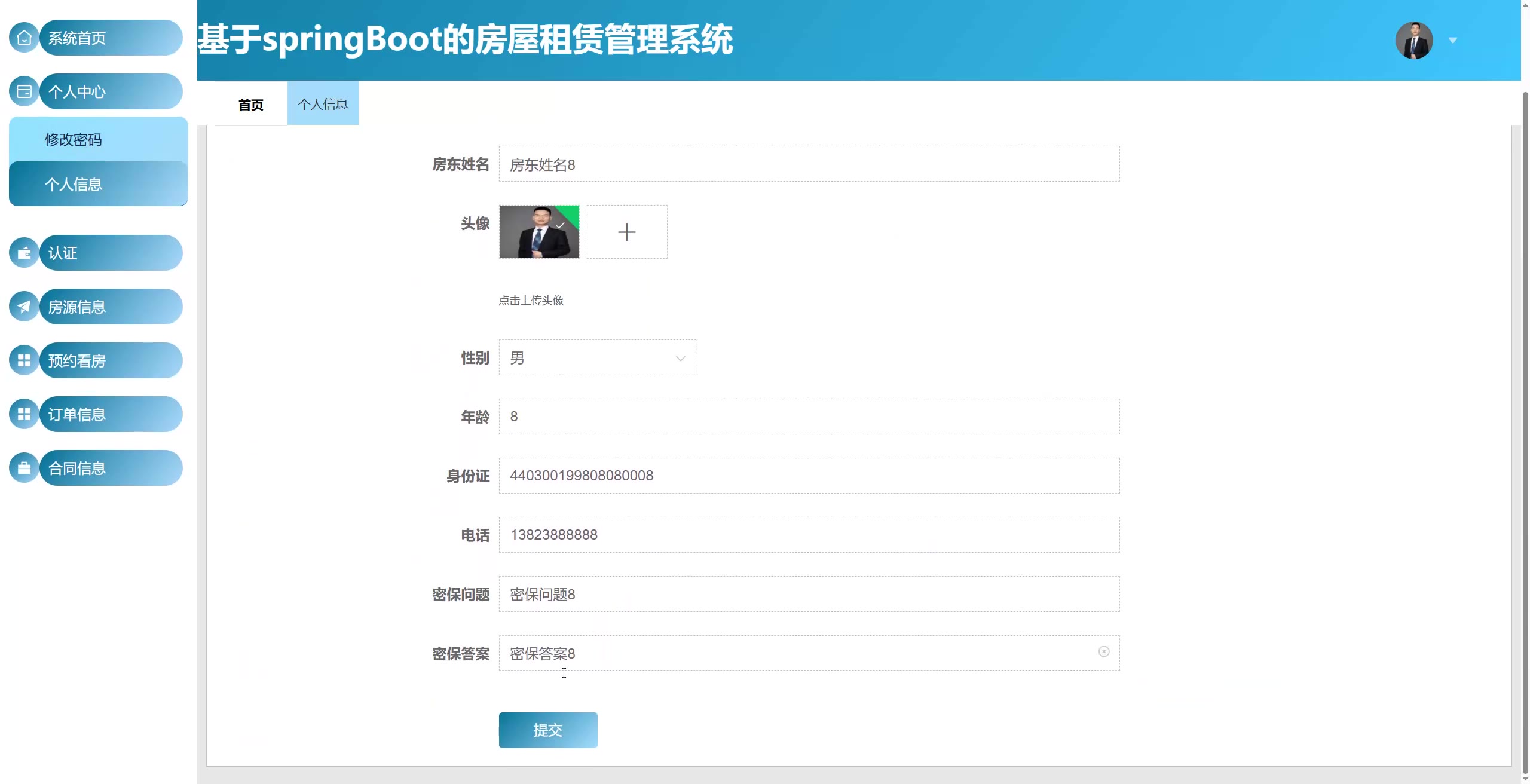Expand the user menu arrow in header
The height and width of the screenshot is (784, 1530).
(1453, 41)
